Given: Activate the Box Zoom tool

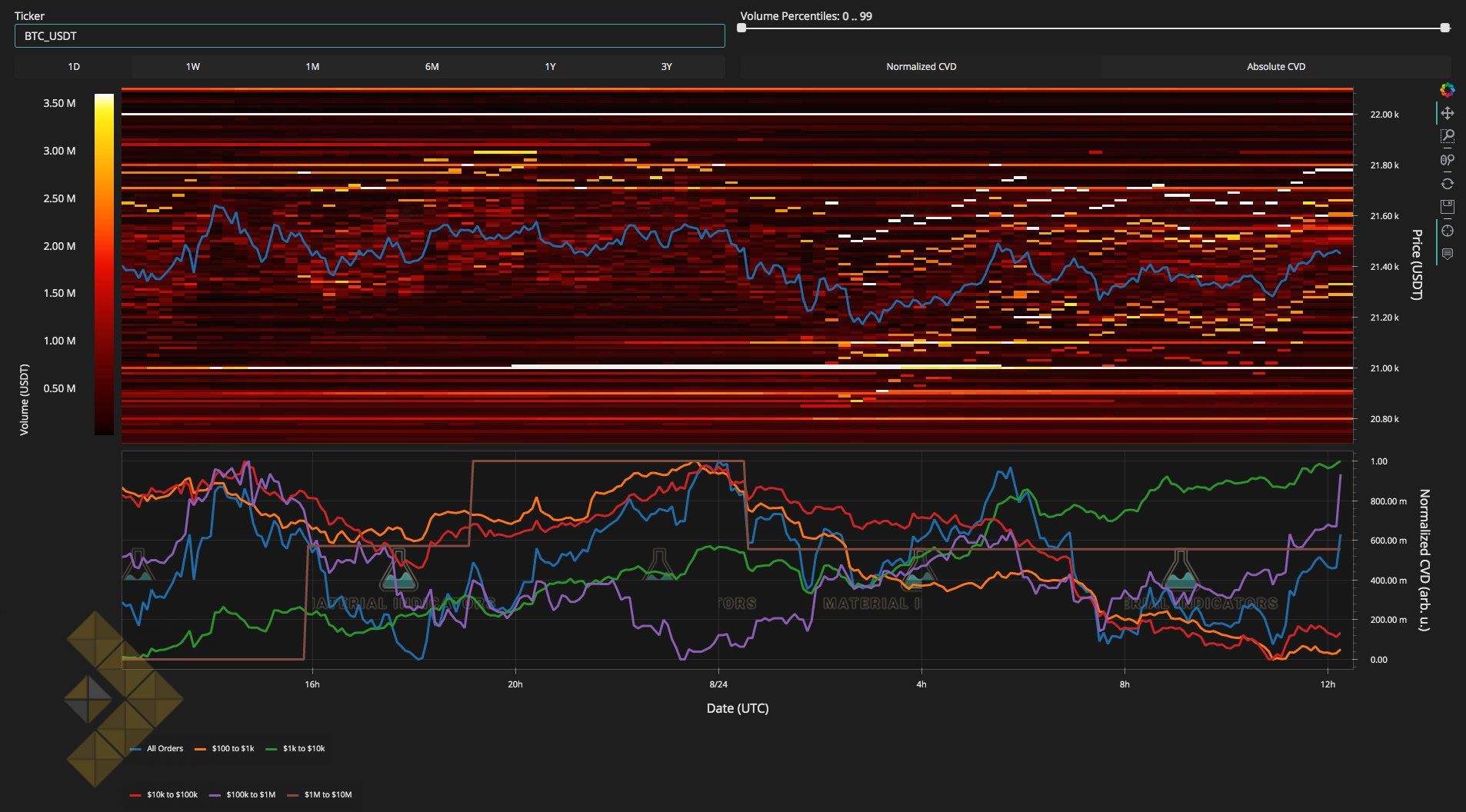Looking at the screenshot, I should click(x=1447, y=137).
